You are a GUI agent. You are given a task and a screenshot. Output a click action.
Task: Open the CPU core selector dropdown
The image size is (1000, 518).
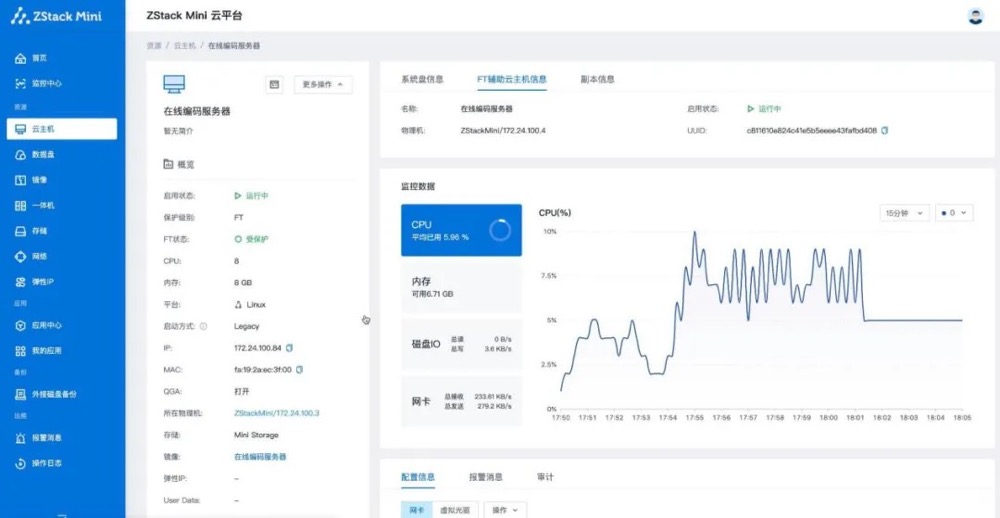954,213
